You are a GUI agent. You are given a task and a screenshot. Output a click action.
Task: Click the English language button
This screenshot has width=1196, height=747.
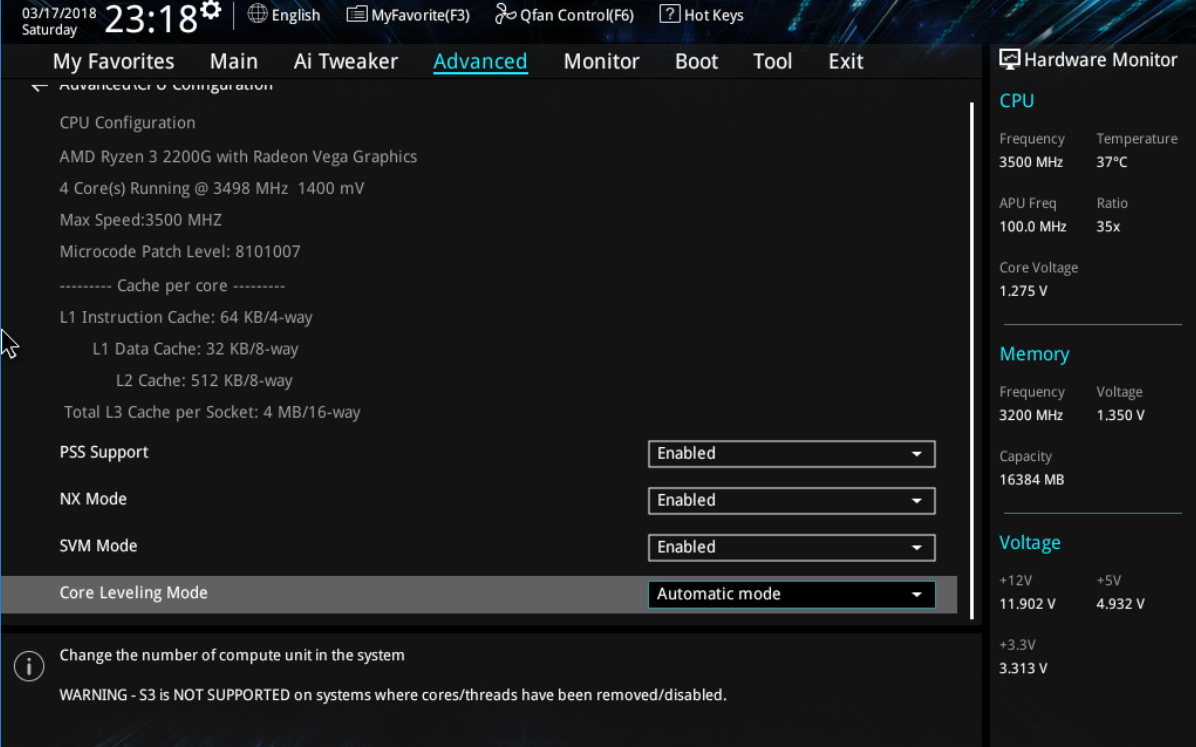(284, 14)
